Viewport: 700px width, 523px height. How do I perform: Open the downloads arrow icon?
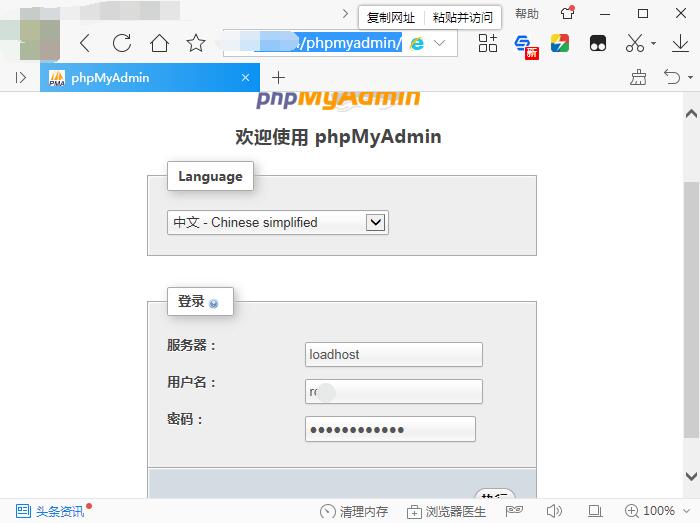pyautogui.click(x=680, y=43)
